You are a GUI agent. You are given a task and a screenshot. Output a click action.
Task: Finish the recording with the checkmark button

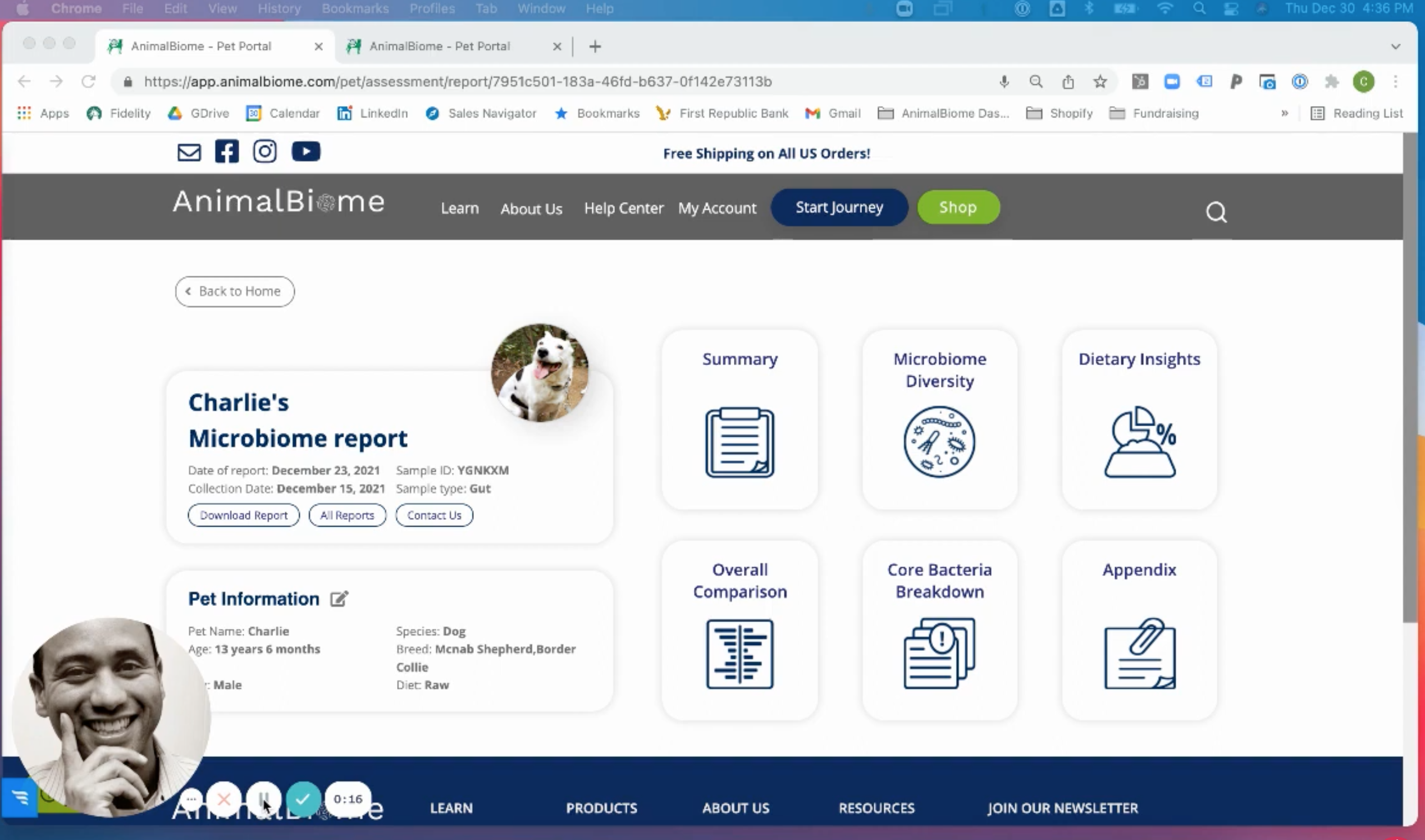(x=303, y=798)
